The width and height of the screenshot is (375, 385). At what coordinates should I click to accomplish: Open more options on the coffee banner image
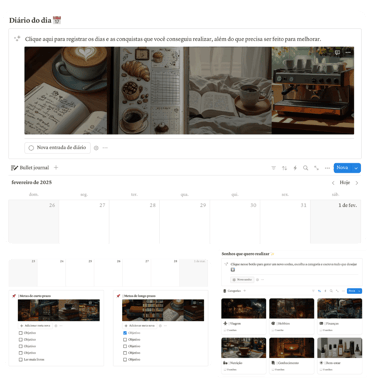pos(348,52)
